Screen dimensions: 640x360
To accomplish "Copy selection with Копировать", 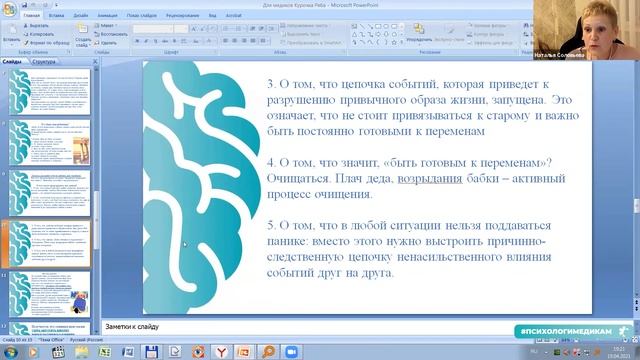I will (39, 34).
